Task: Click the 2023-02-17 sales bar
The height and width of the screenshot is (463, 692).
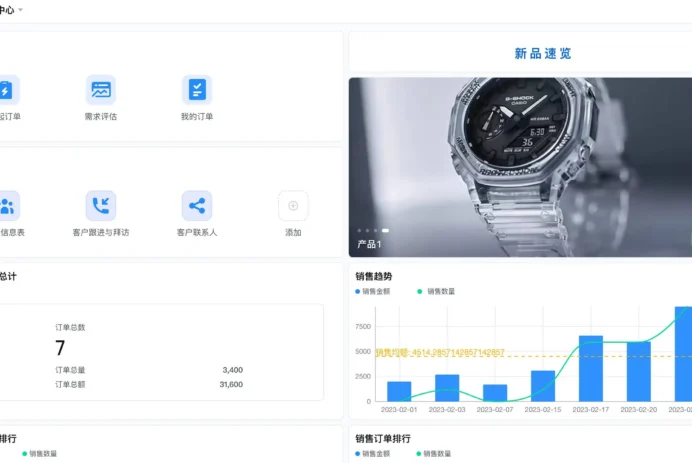Action: (x=591, y=369)
